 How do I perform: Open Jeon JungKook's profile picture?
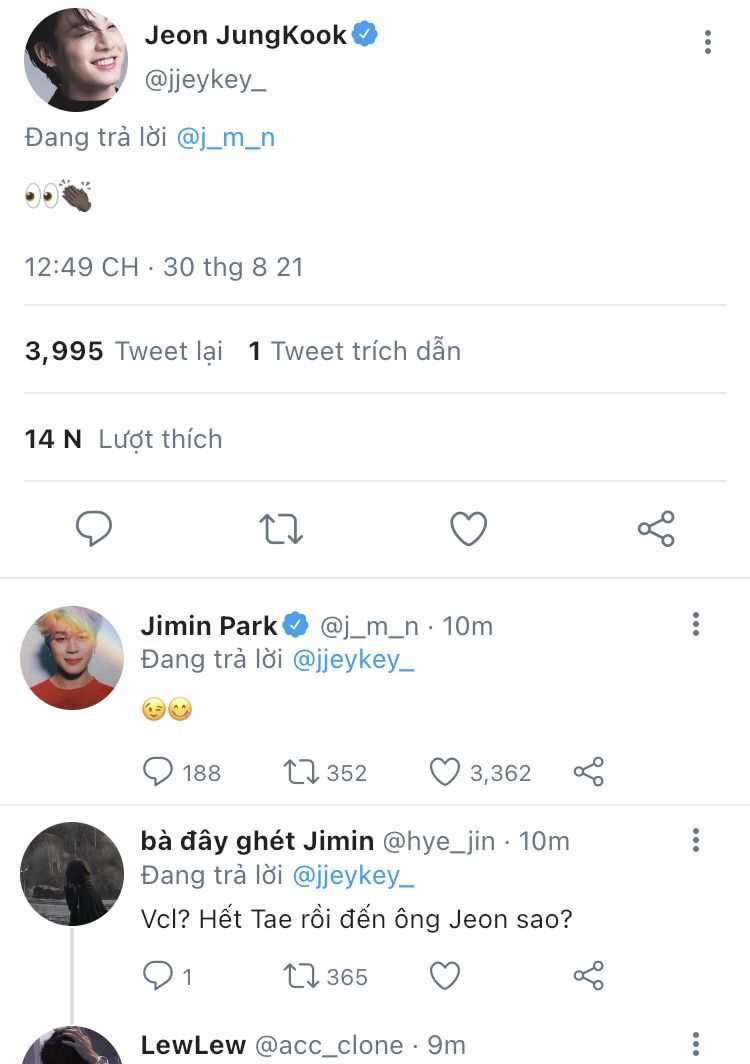[x=76, y=60]
